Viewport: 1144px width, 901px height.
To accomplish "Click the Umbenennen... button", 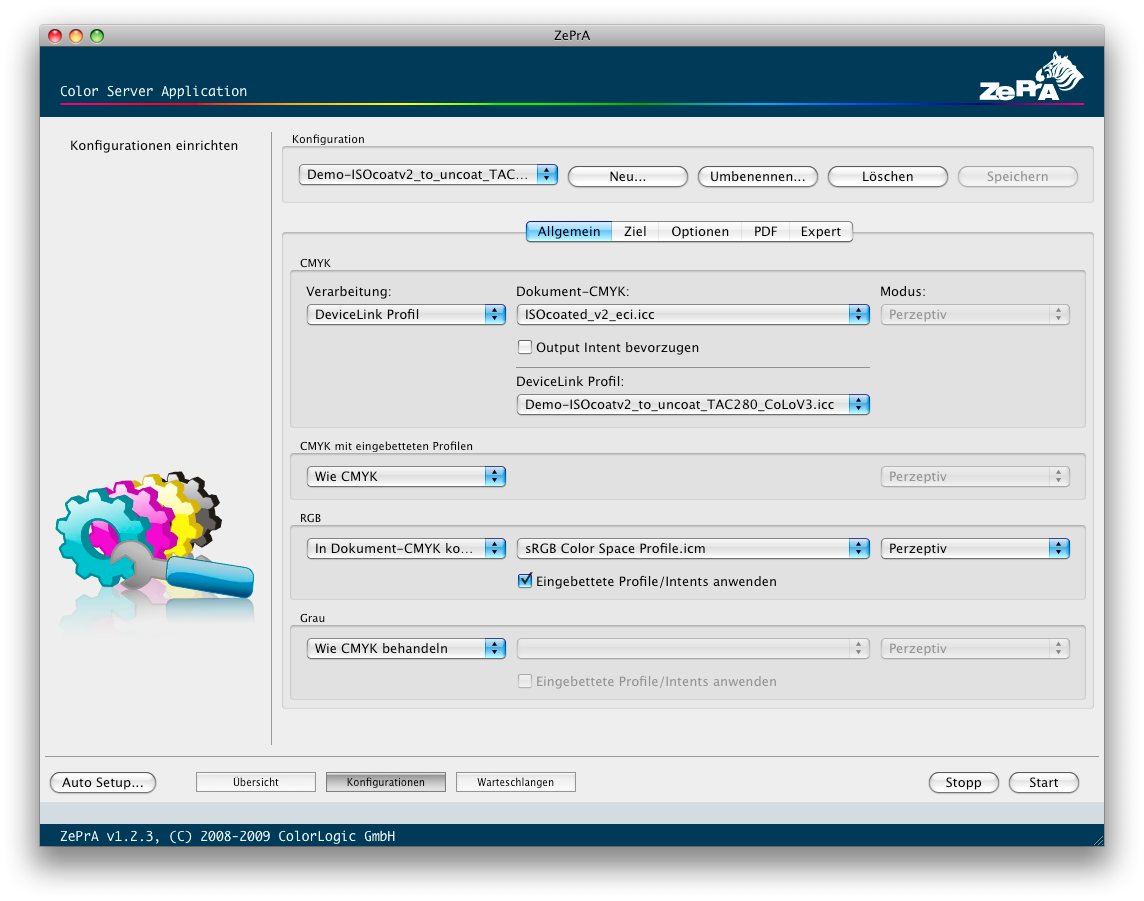I will coord(757,177).
